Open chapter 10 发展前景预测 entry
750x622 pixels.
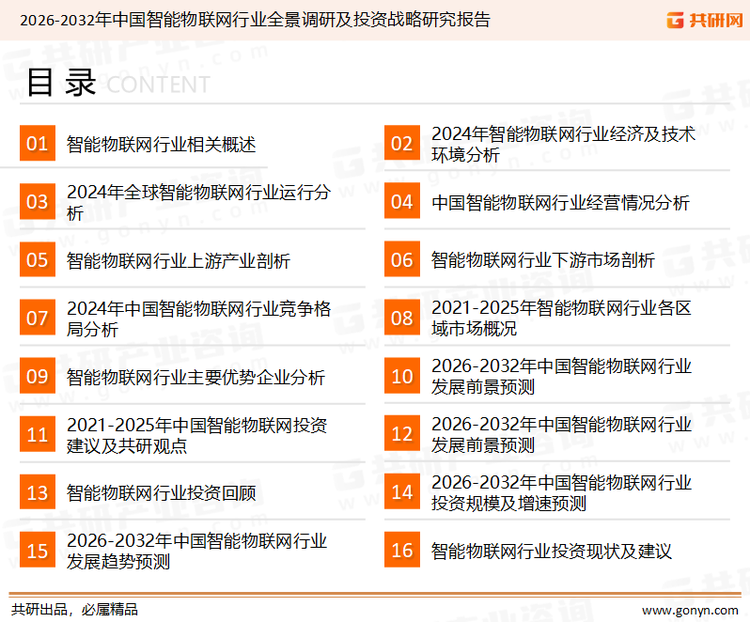pyautogui.click(x=562, y=377)
